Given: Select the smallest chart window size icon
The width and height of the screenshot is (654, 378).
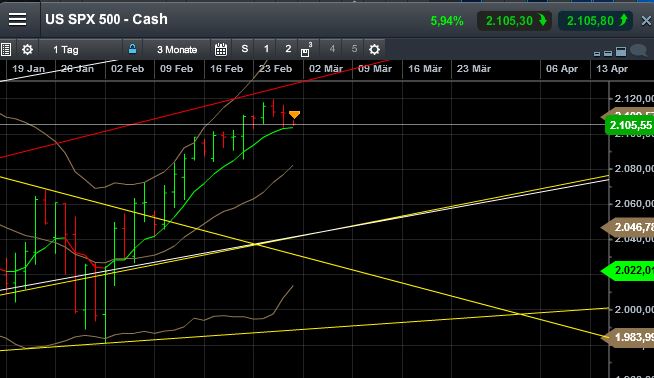Looking at the screenshot, I should click(x=597, y=53).
